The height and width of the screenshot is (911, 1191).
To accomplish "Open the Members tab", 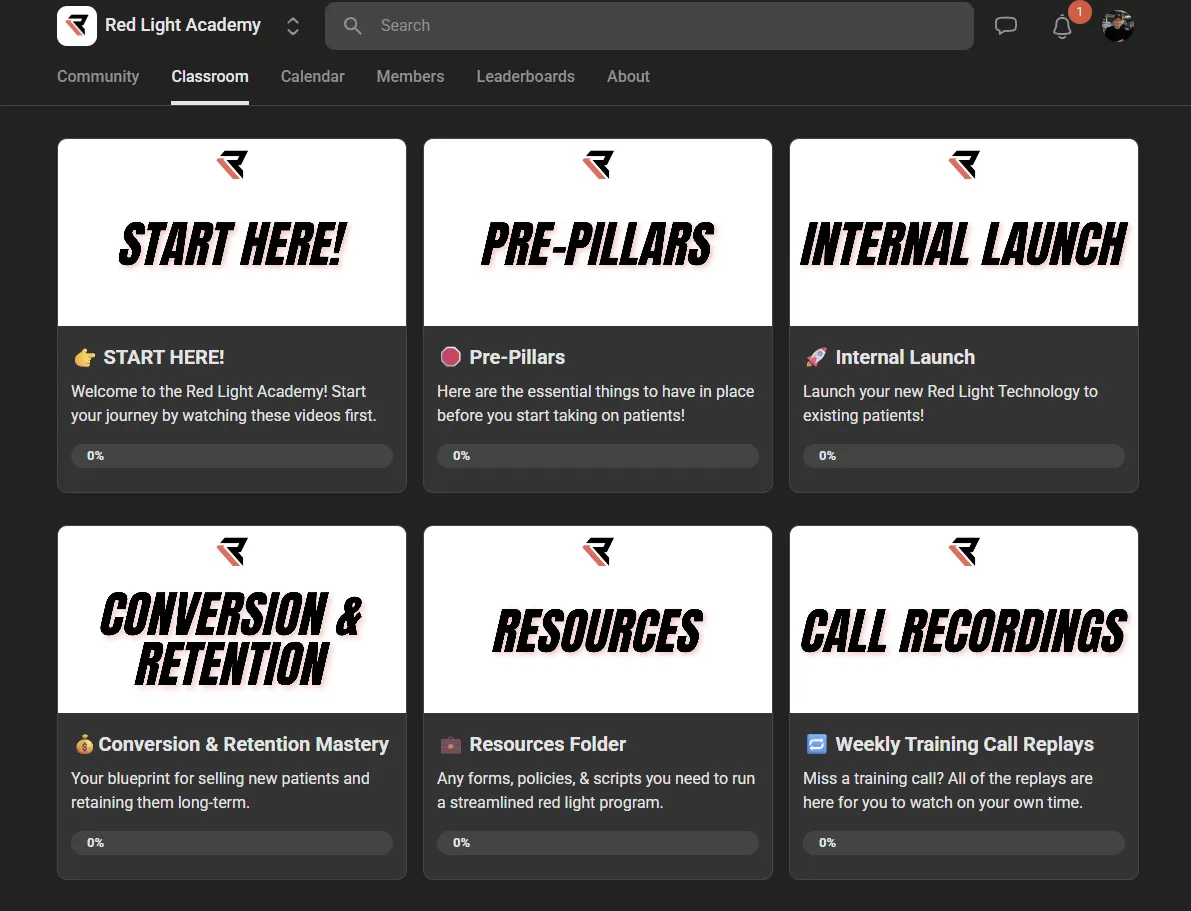I will 410,77.
